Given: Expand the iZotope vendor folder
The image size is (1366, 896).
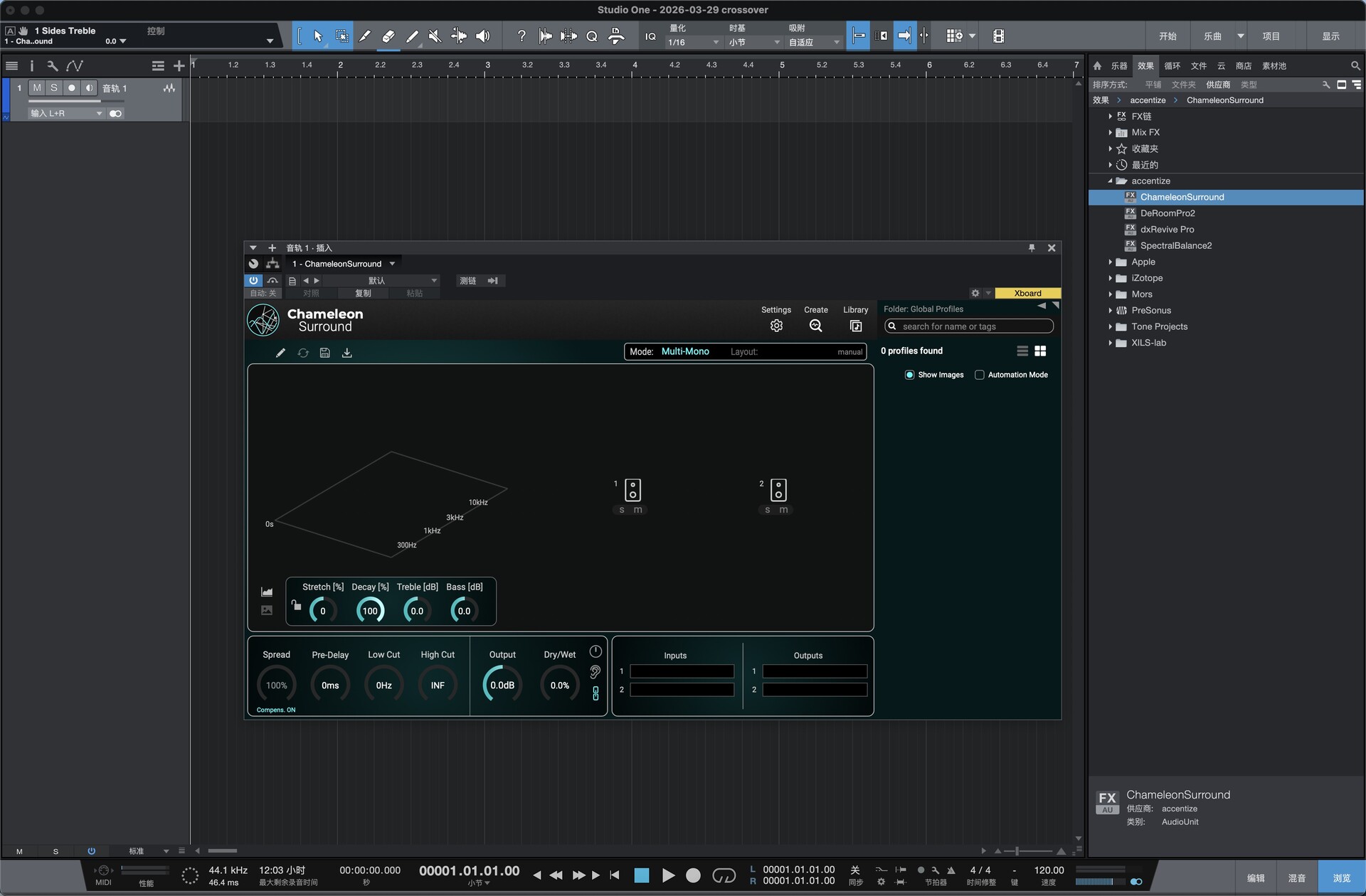Looking at the screenshot, I should pos(1110,278).
